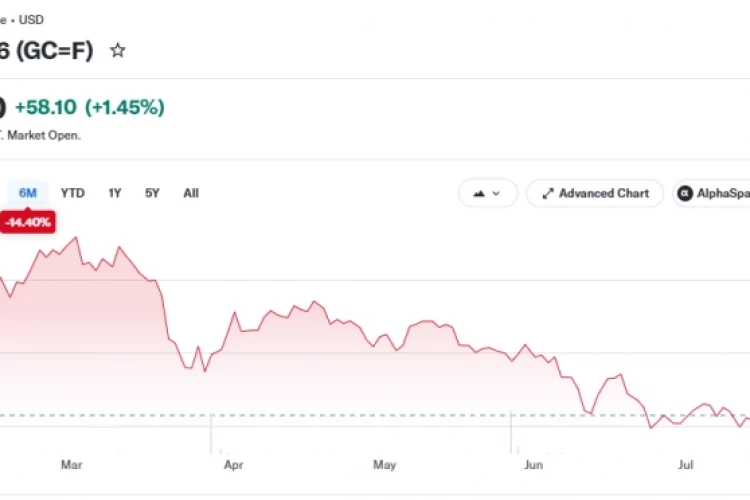Image resolution: width=750 pixels, height=500 pixels.
Task: Click the May label on the time axis
Action: tap(385, 465)
